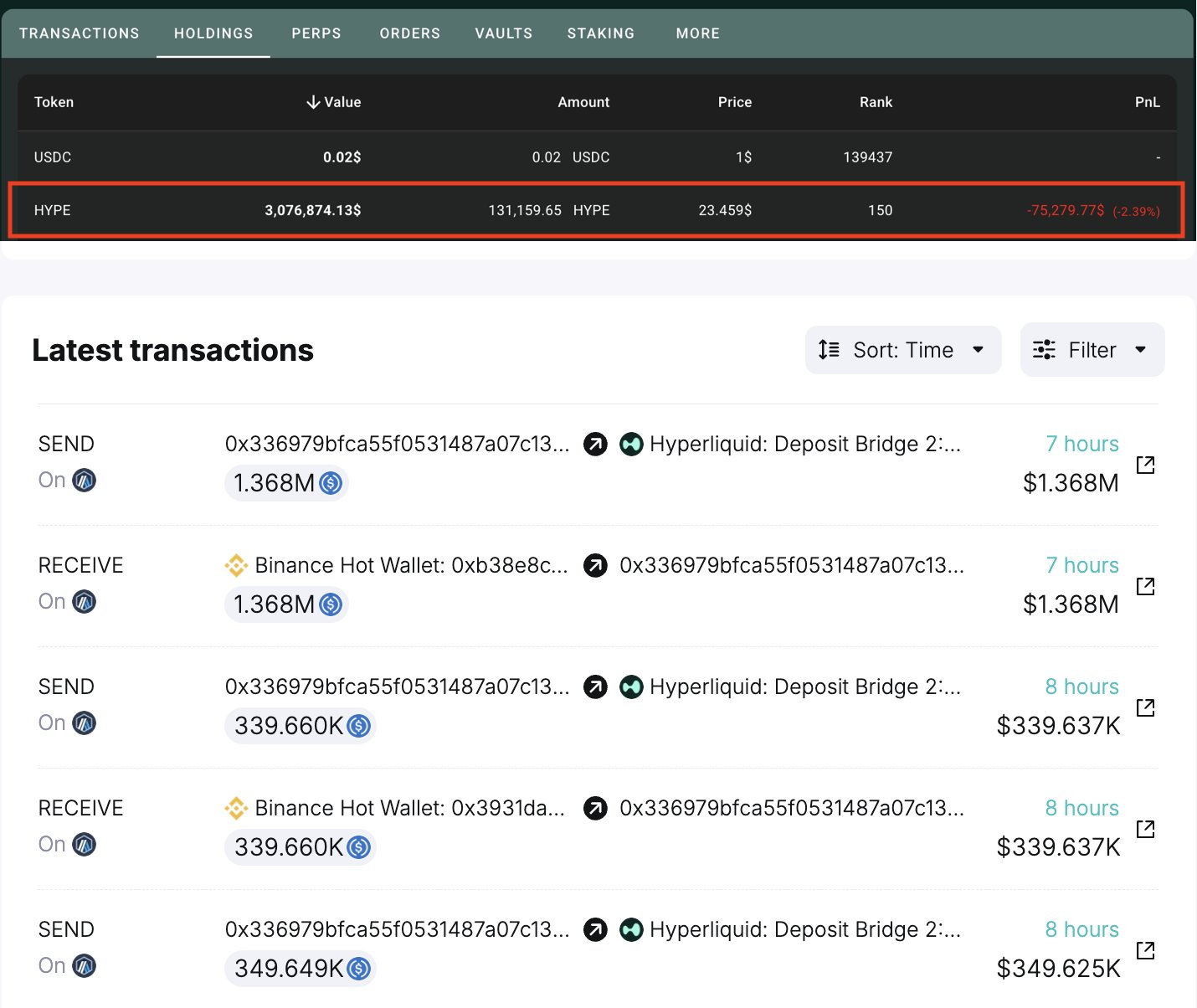This screenshot has width=1197, height=1008.
Task: Open external link for 1.368M RECEIVE transaction
Action: click(1145, 586)
